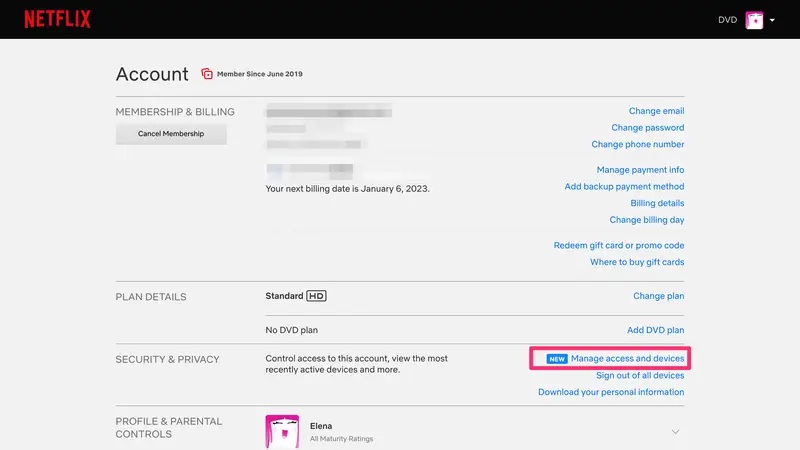The height and width of the screenshot is (450, 800).
Task: Click the Netflix logo
Action: tap(57, 19)
